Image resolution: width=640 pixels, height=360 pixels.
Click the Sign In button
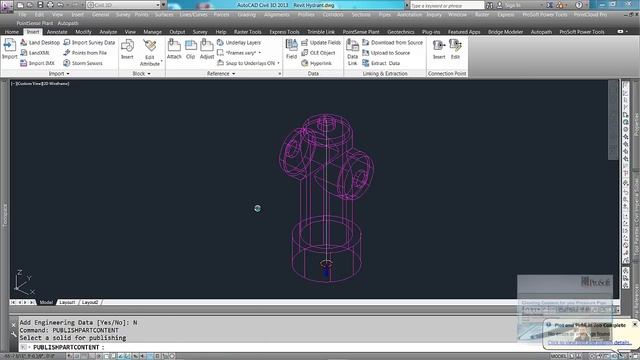coord(509,5)
